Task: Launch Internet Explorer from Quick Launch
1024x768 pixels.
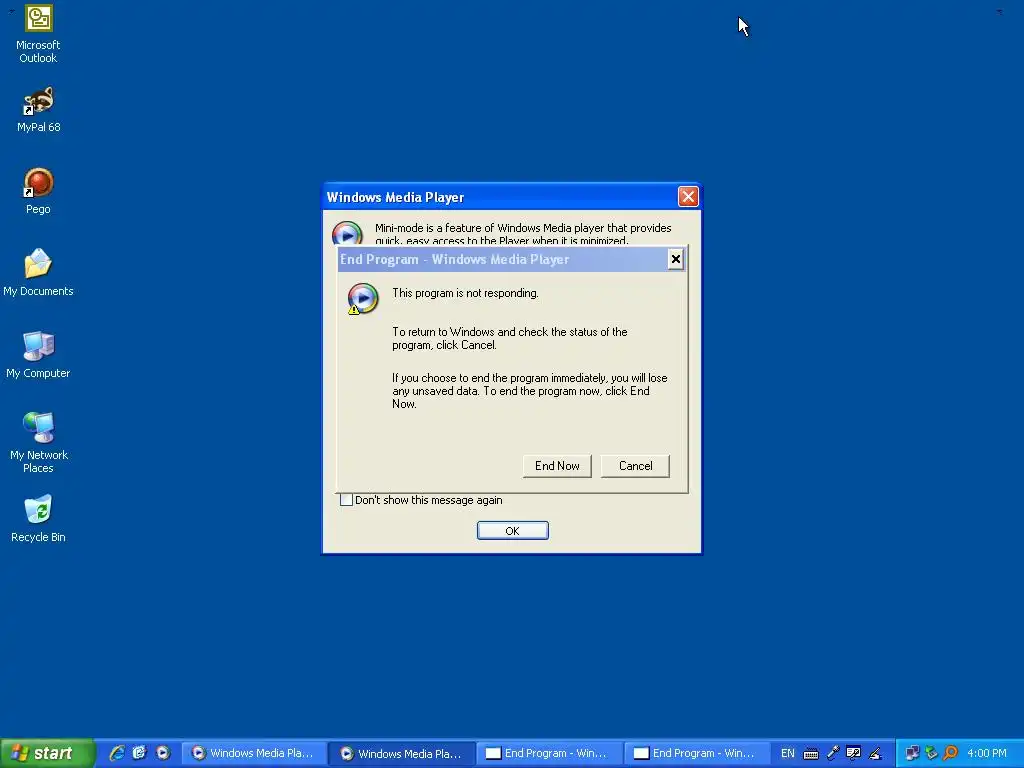Action: pyautogui.click(x=117, y=753)
